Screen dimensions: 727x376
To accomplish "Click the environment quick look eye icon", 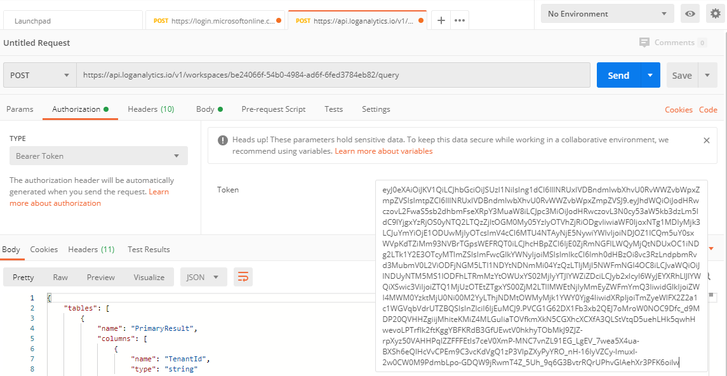I will (690, 14).
